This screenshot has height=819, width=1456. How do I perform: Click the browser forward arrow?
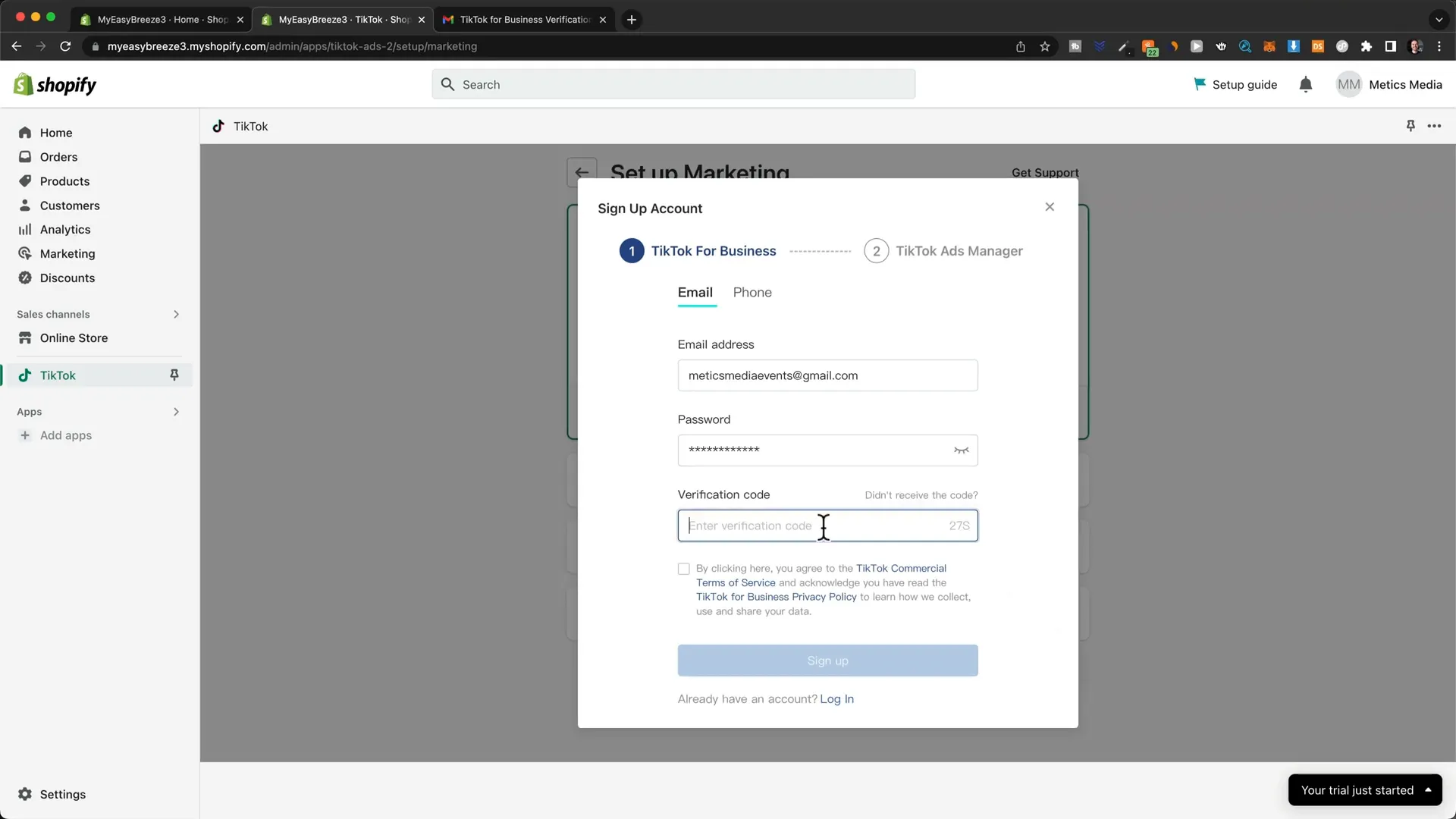[41, 46]
